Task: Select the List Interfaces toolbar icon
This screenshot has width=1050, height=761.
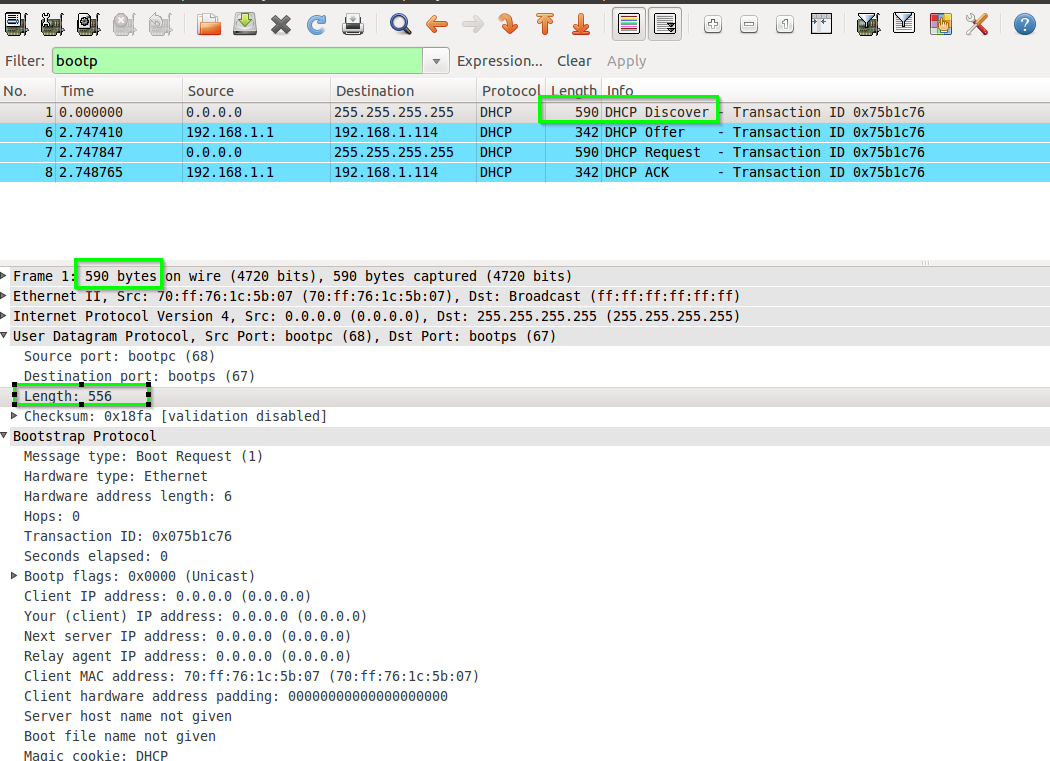Action: pyautogui.click(x=16, y=24)
